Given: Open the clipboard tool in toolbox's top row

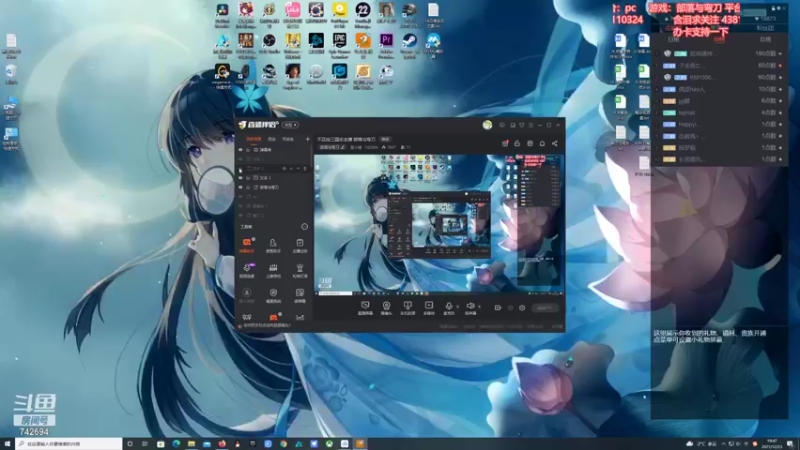Looking at the screenshot, I should [x=299, y=245].
